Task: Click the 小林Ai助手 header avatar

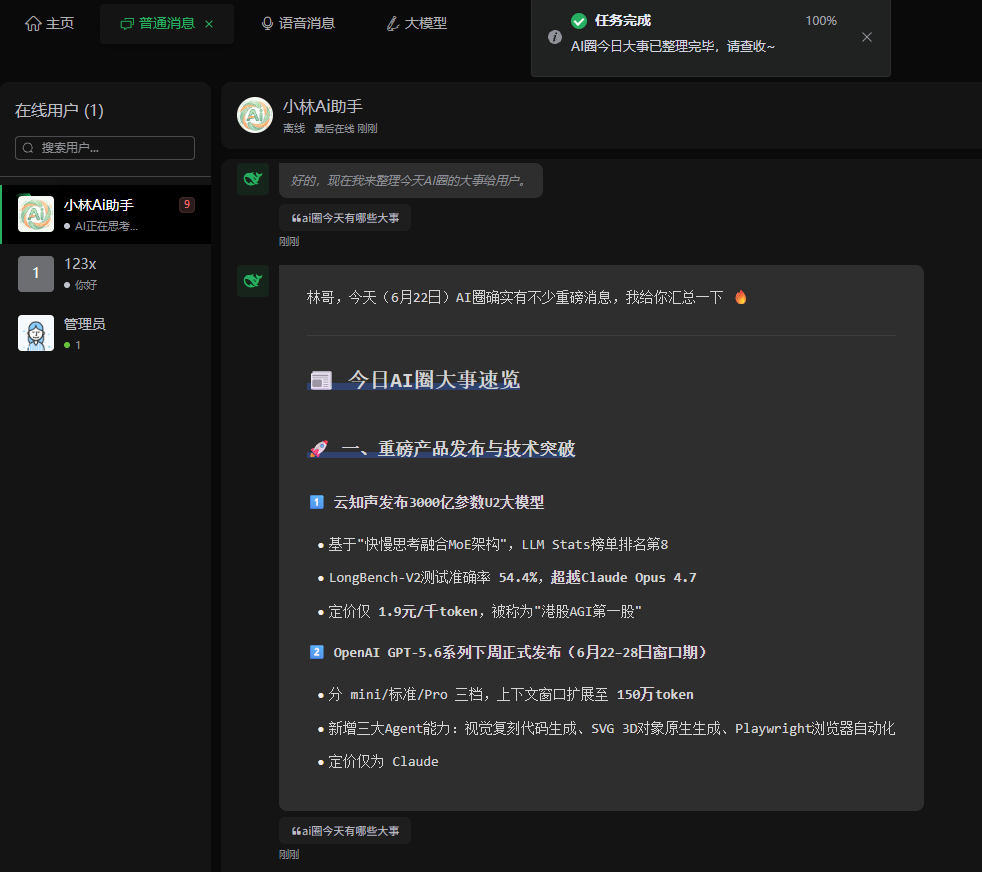Action: [x=255, y=115]
